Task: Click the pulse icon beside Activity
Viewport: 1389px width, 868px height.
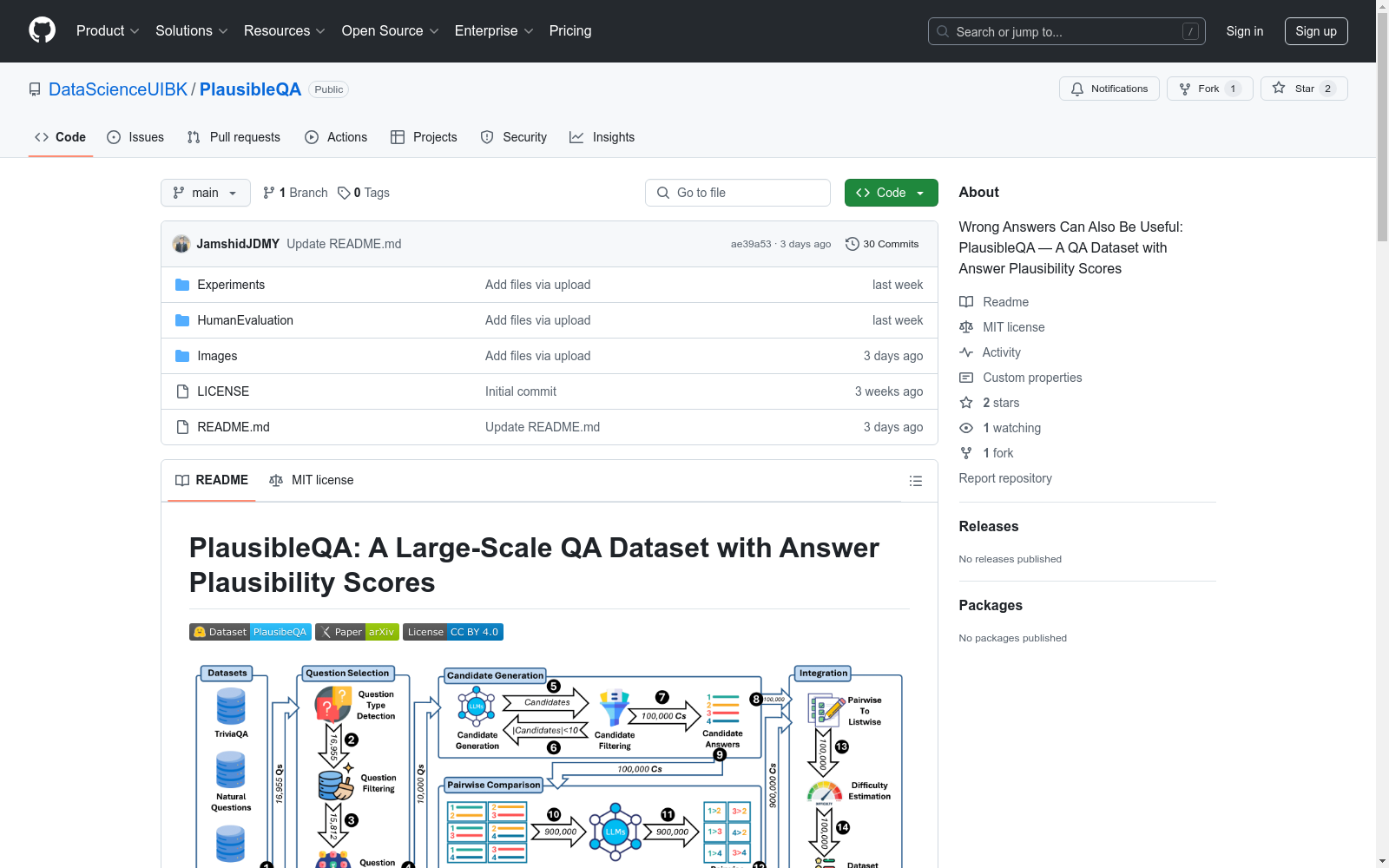Action: point(966,352)
